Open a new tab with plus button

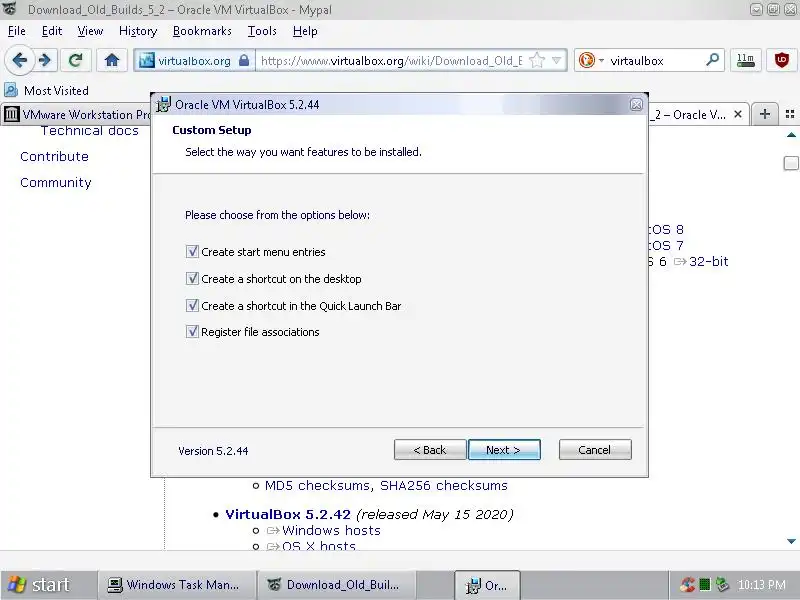click(x=764, y=114)
